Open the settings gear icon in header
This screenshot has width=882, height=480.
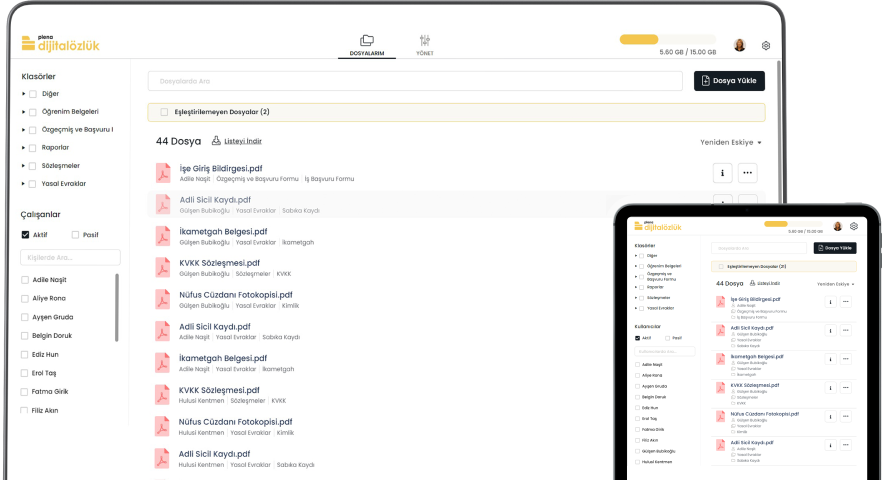[766, 45]
